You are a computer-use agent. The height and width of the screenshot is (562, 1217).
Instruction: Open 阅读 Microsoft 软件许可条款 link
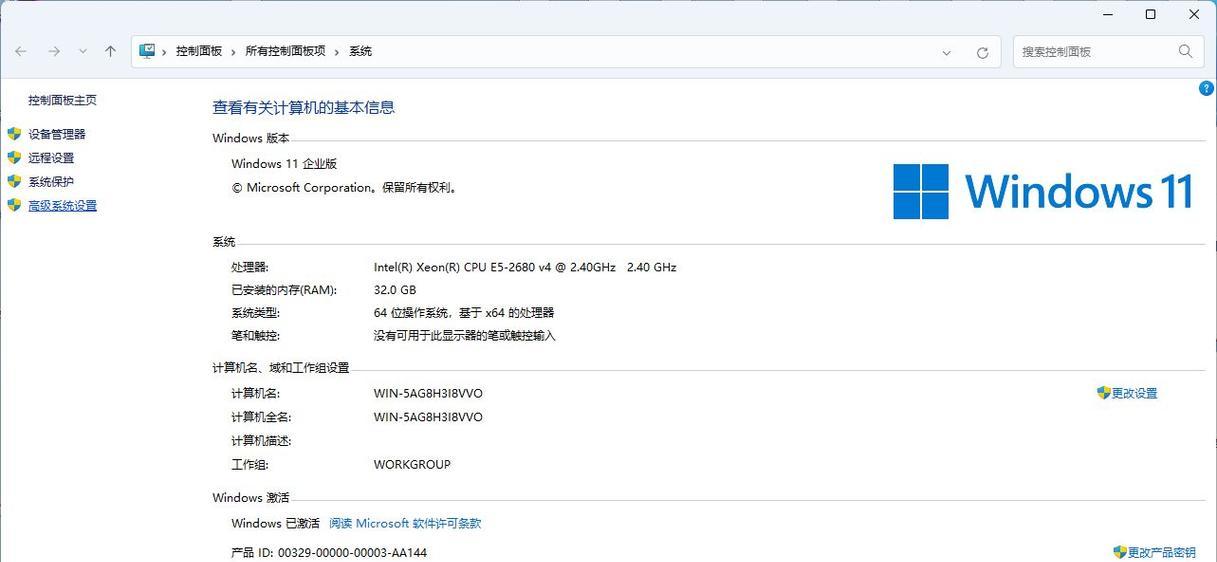[405, 523]
